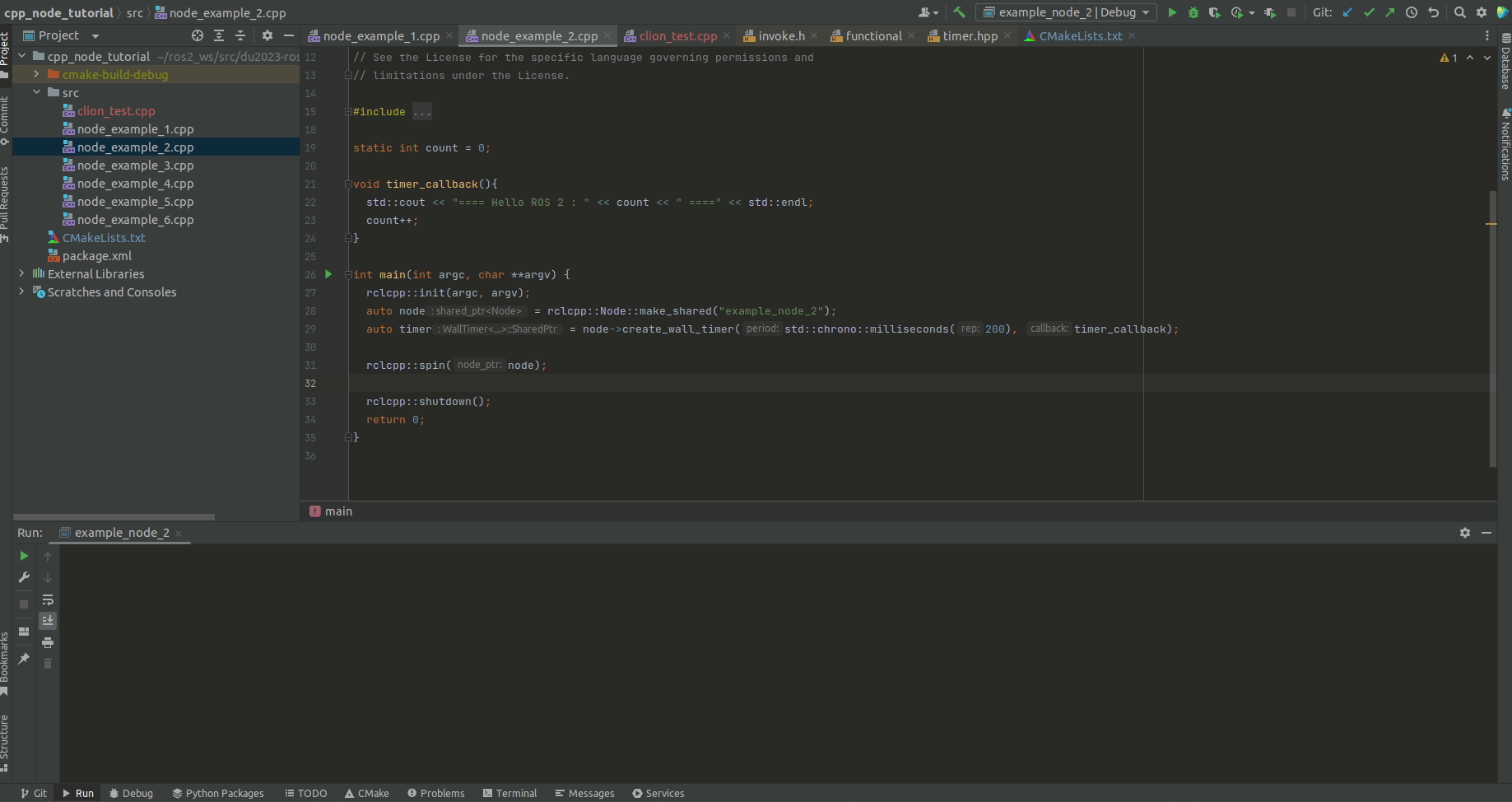Image resolution: width=1512 pixels, height=802 pixels.
Task: Close the node_example_2.cpp tab
Action: pos(607,36)
